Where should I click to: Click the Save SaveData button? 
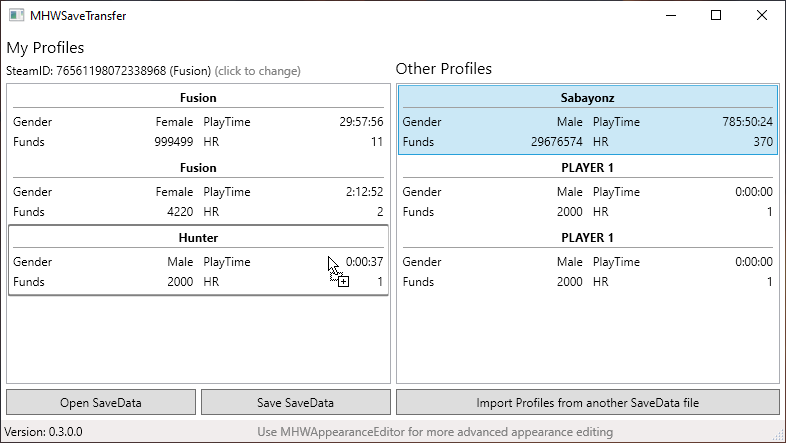tap(296, 402)
